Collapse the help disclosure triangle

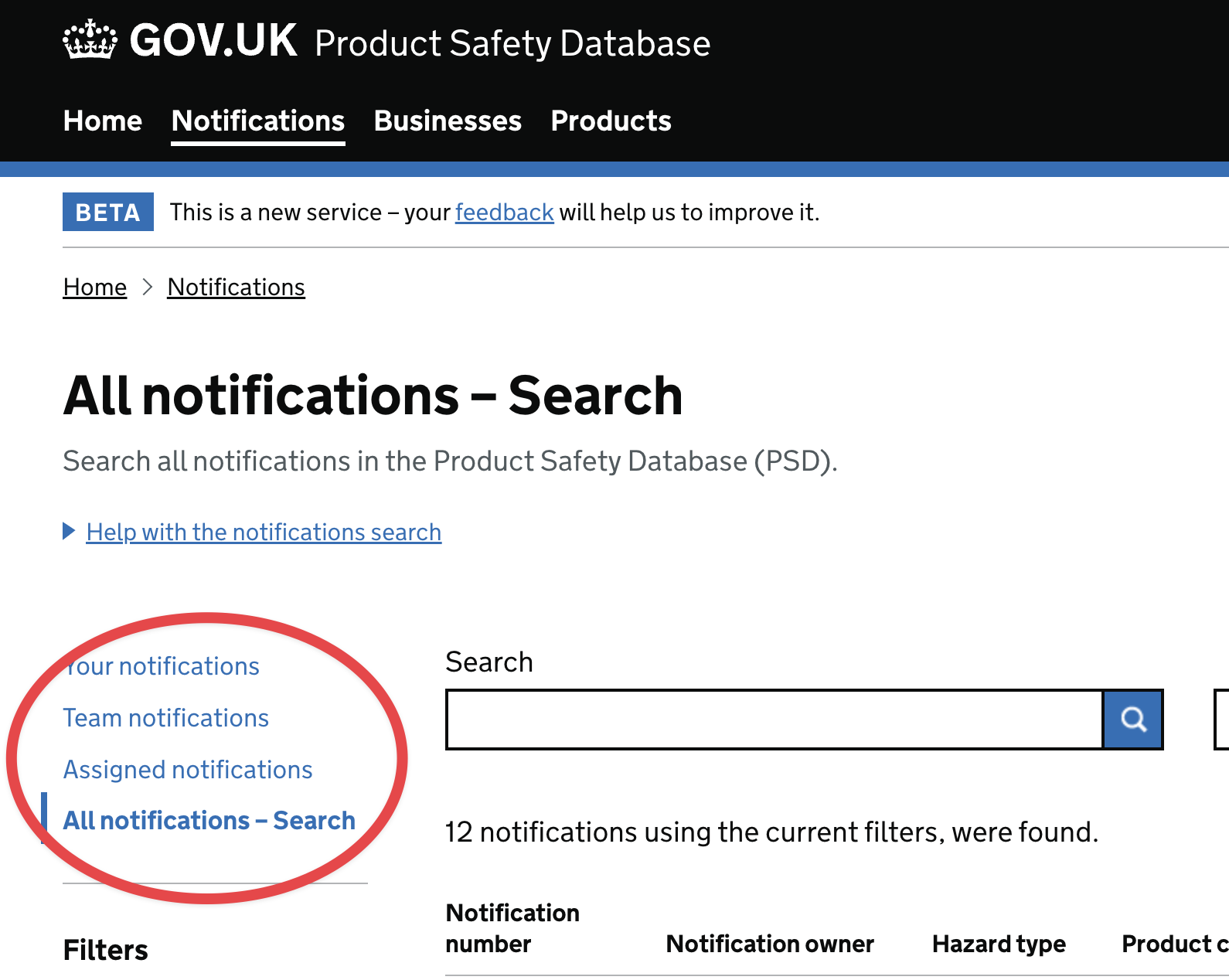point(69,531)
